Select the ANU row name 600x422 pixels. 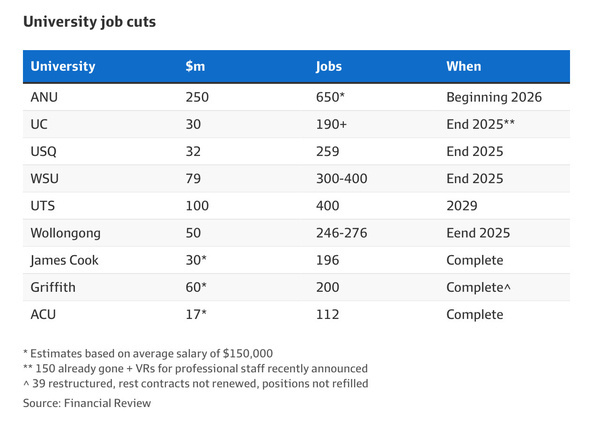pyautogui.click(x=47, y=98)
